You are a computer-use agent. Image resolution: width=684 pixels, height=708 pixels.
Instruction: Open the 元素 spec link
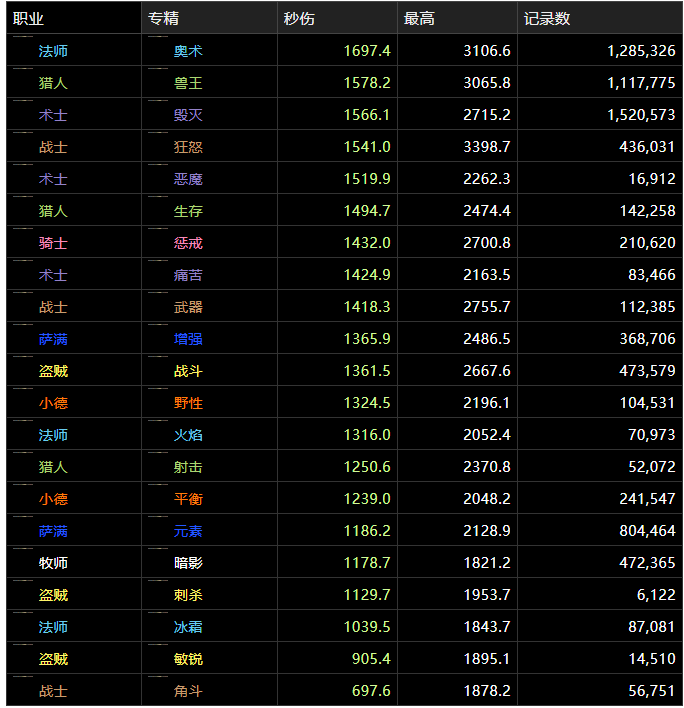[188, 531]
